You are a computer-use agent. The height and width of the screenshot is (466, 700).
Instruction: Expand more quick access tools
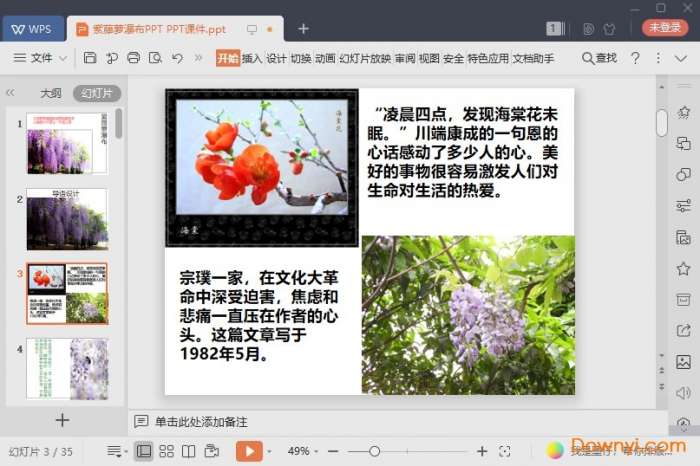pyautogui.click(x=198, y=58)
